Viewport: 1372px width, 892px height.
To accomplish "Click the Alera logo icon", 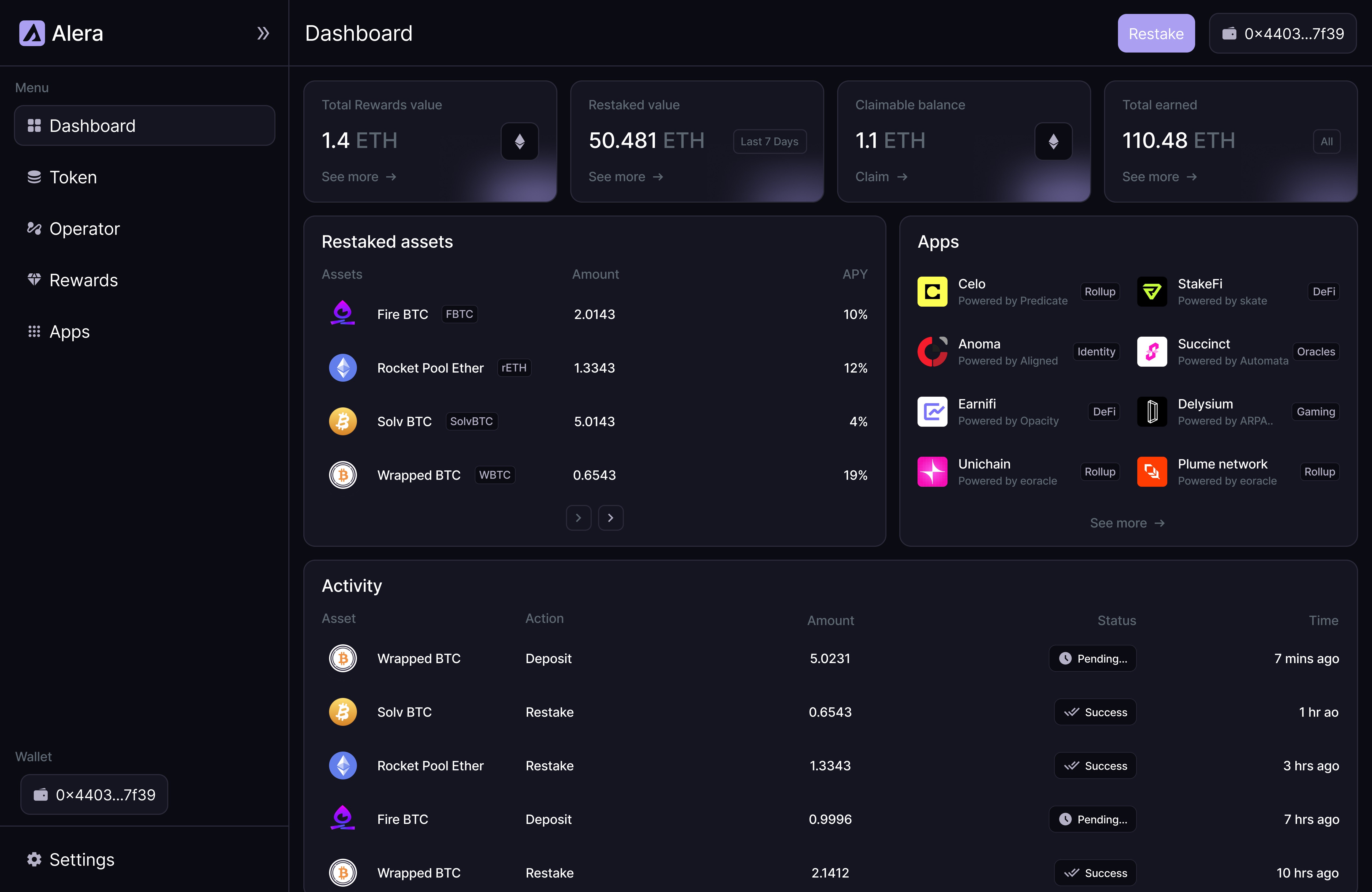I will 32,34.
